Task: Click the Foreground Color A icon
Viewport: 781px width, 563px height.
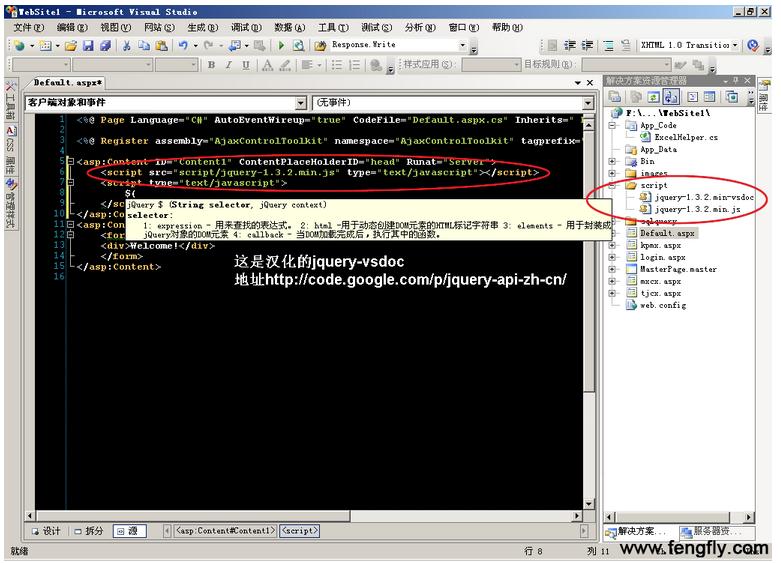Action: click(267, 65)
